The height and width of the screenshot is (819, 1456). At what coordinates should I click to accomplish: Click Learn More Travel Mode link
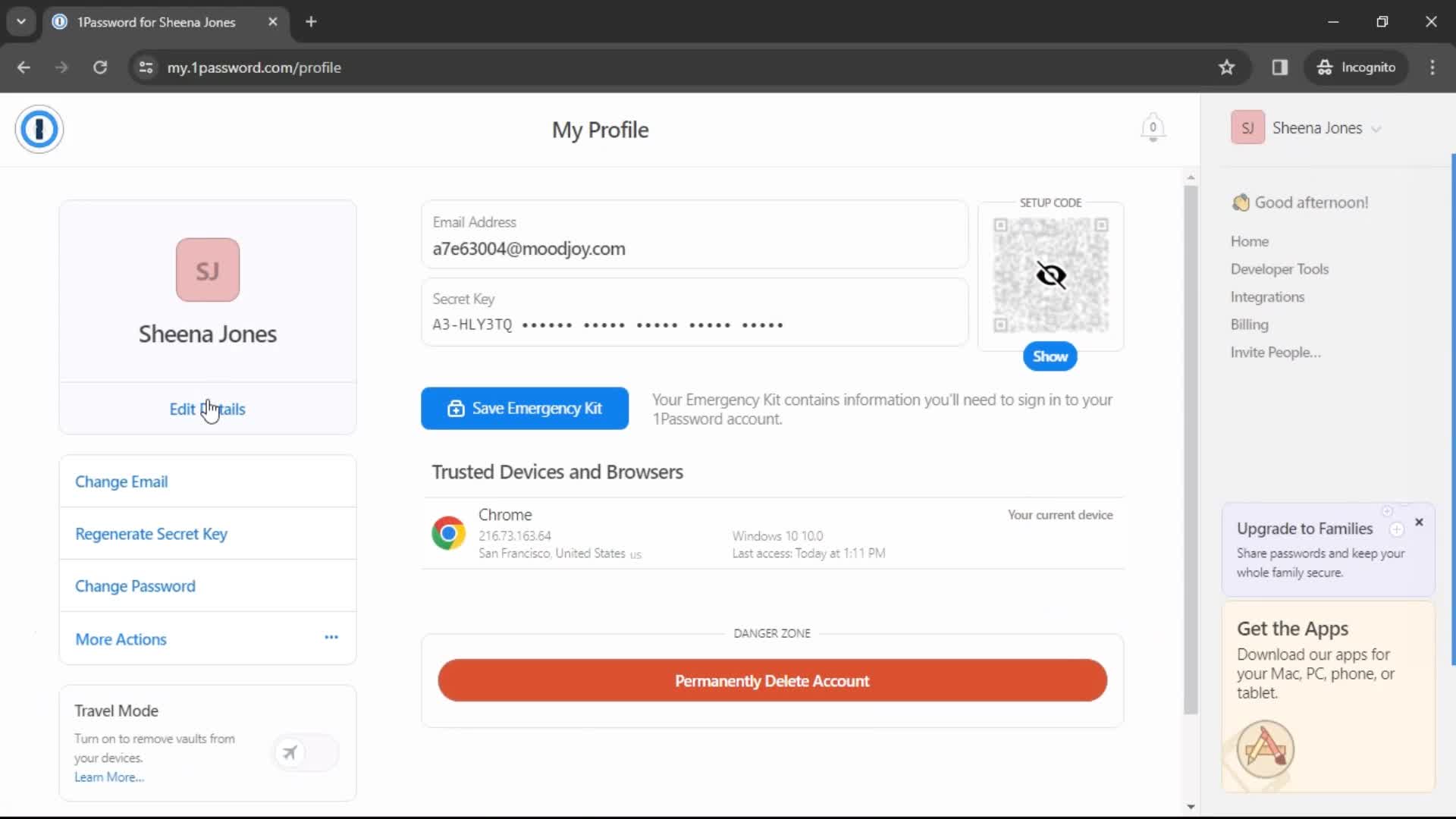109,778
